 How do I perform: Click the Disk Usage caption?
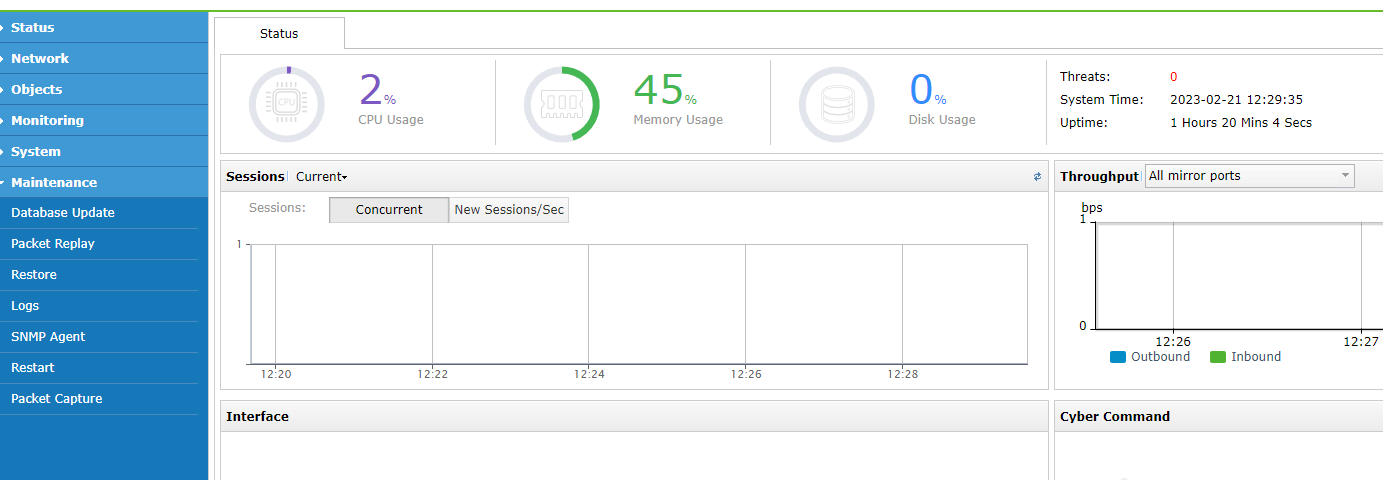[x=942, y=120]
